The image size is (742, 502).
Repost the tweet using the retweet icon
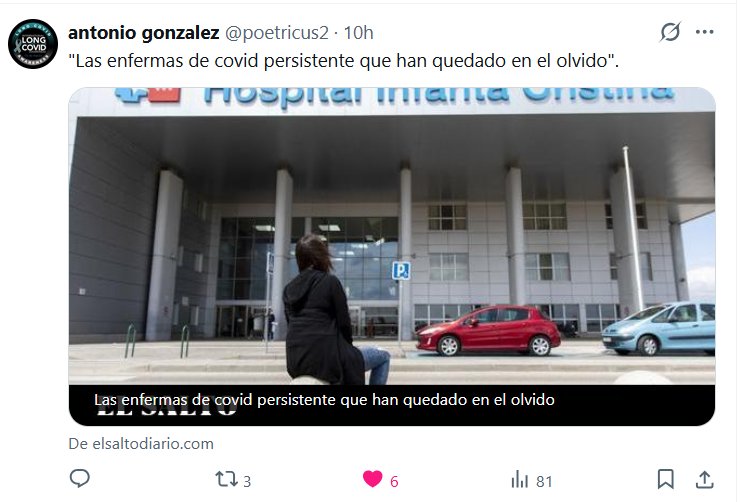click(226, 479)
